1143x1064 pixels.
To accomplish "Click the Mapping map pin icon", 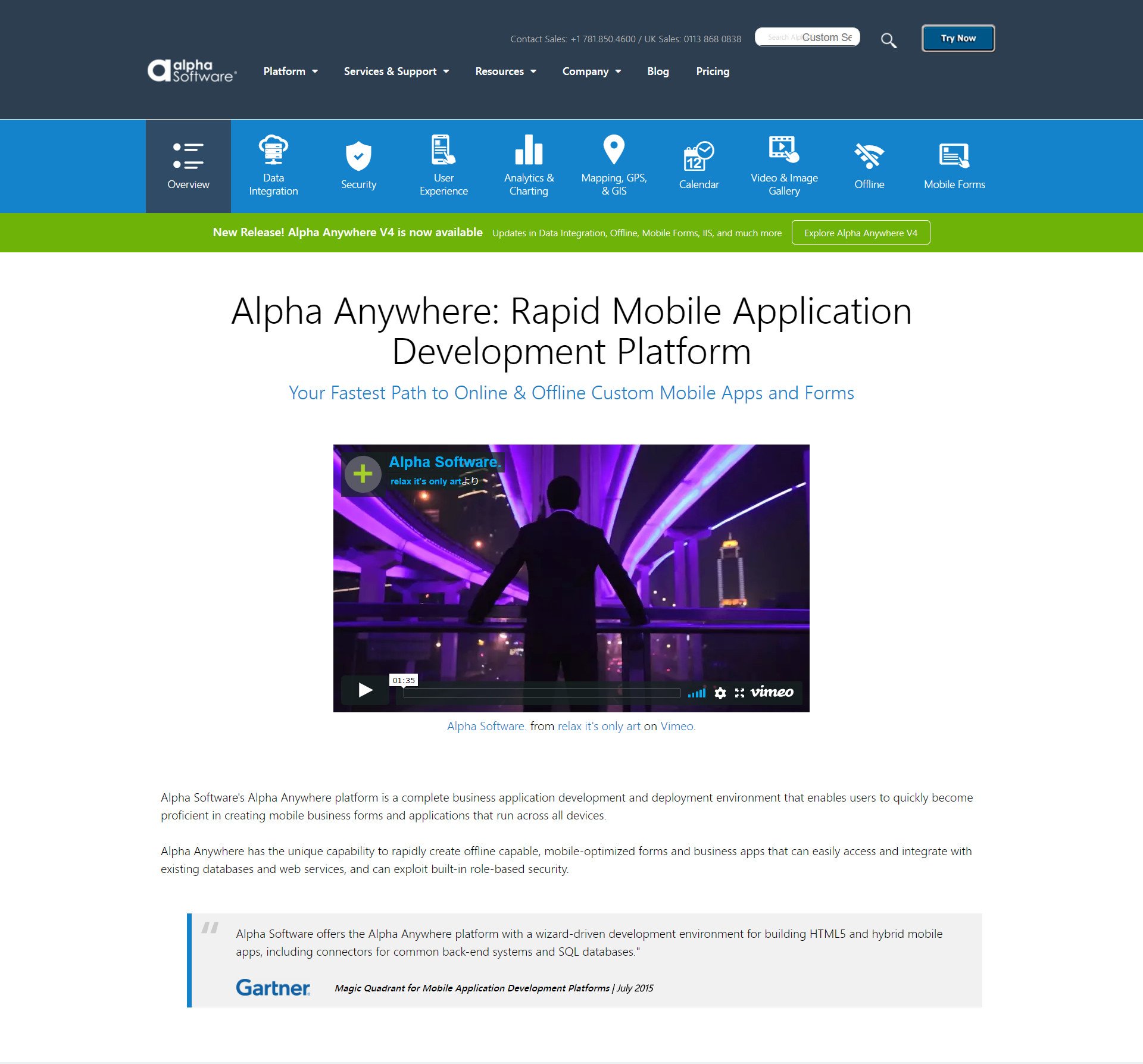I will point(614,149).
